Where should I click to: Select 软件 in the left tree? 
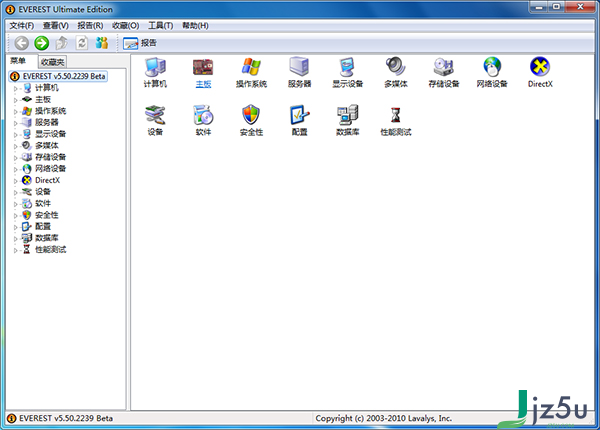[43, 203]
